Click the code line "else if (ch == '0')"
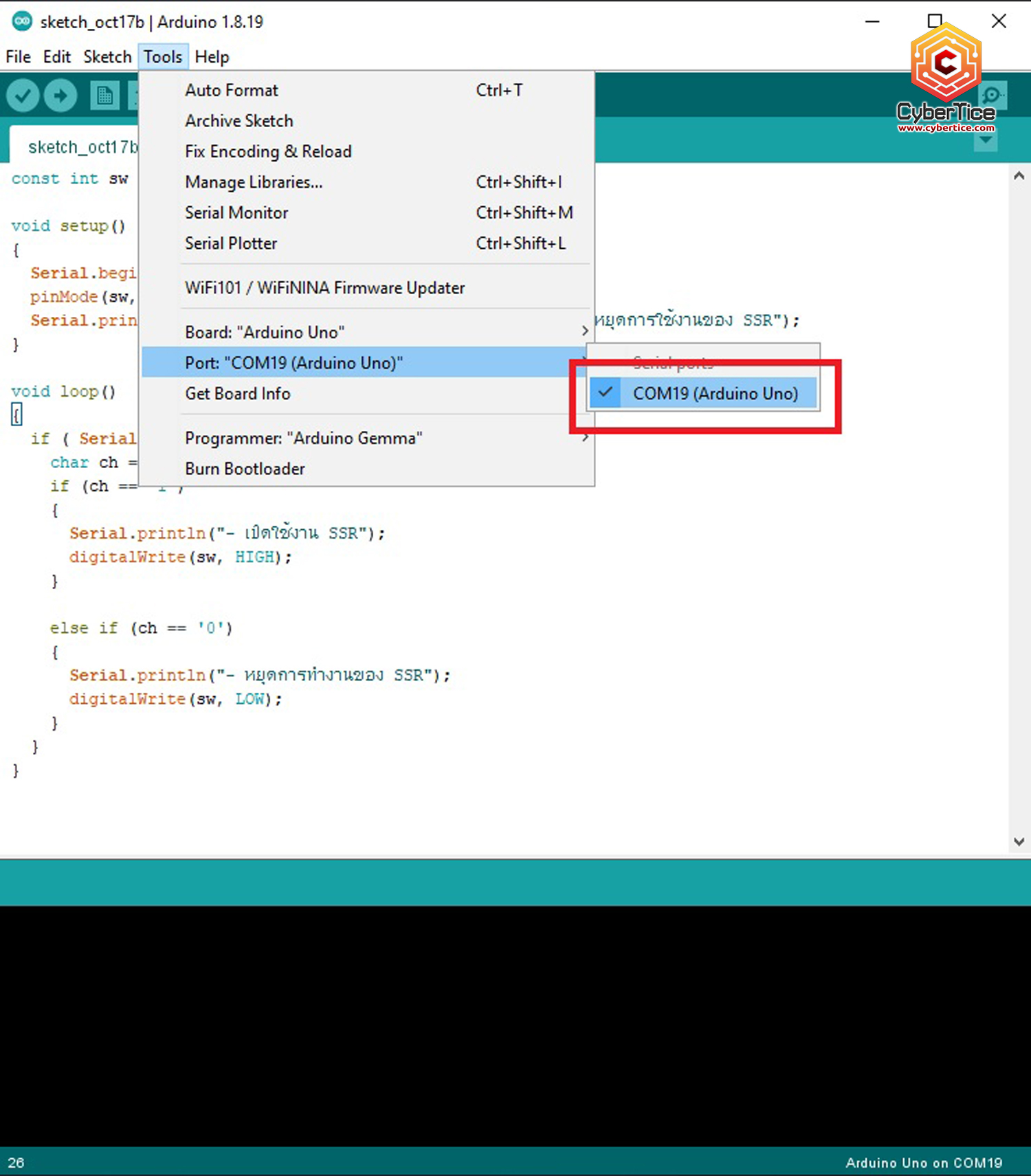 click(141, 628)
